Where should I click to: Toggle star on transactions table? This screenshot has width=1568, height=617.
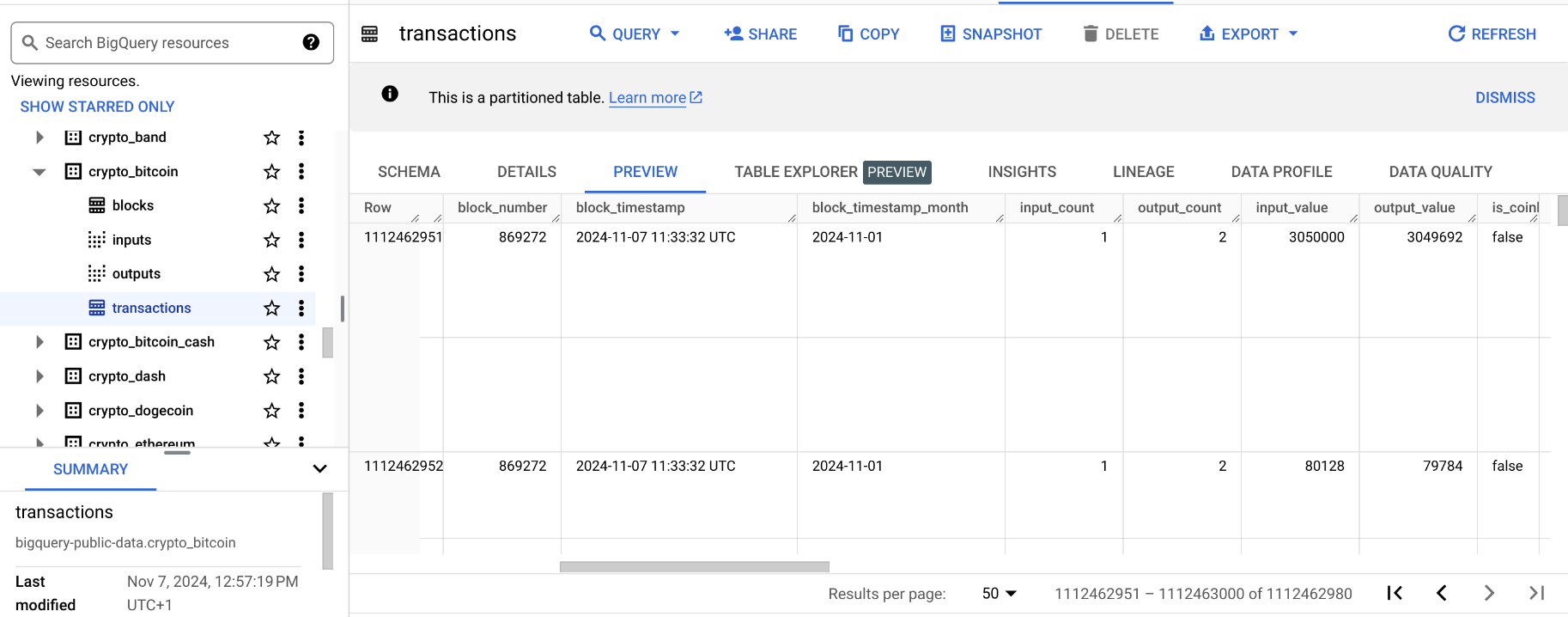[272, 308]
